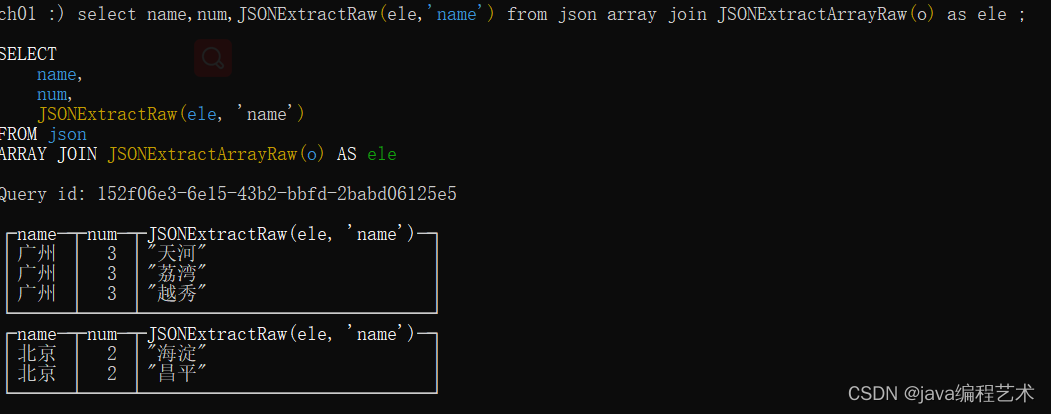The height and width of the screenshot is (414, 1051).
Task: Click the second table's name column header
Action: [x=37, y=334]
